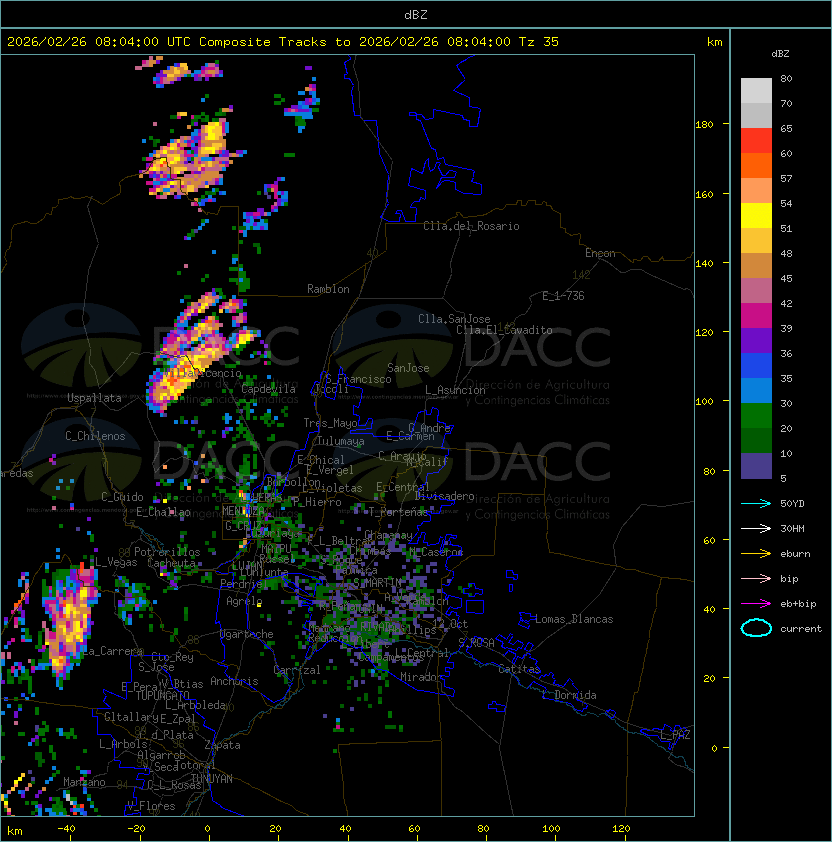This screenshot has height=842, width=832.
Task: Click the Divisadero place label
Action: (x=445, y=496)
